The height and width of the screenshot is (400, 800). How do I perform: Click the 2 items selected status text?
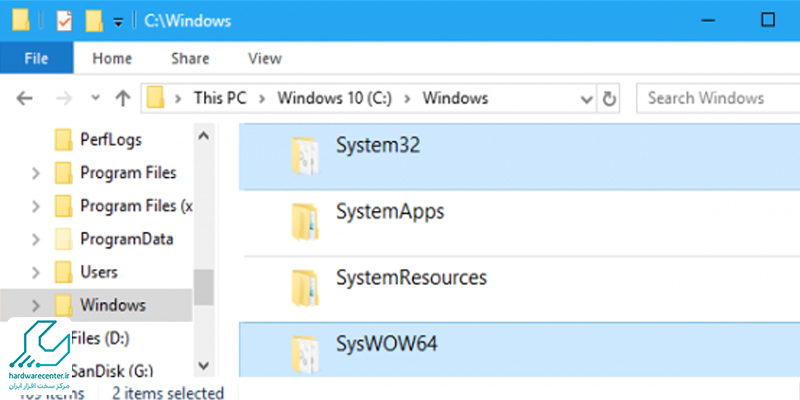pyautogui.click(x=168, y=393)
